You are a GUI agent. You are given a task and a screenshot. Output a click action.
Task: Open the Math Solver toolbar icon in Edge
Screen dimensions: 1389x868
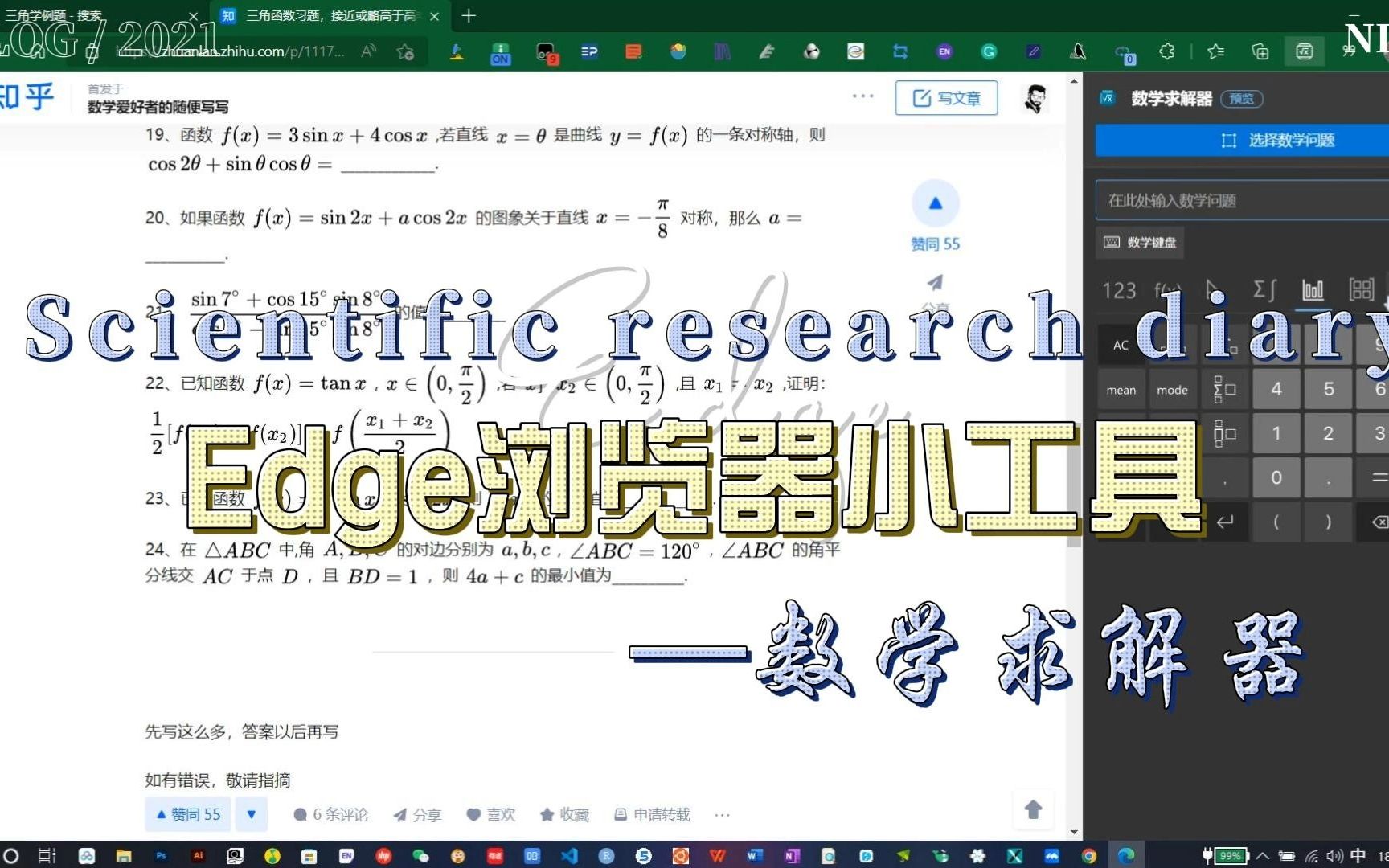click(1304, 52)
